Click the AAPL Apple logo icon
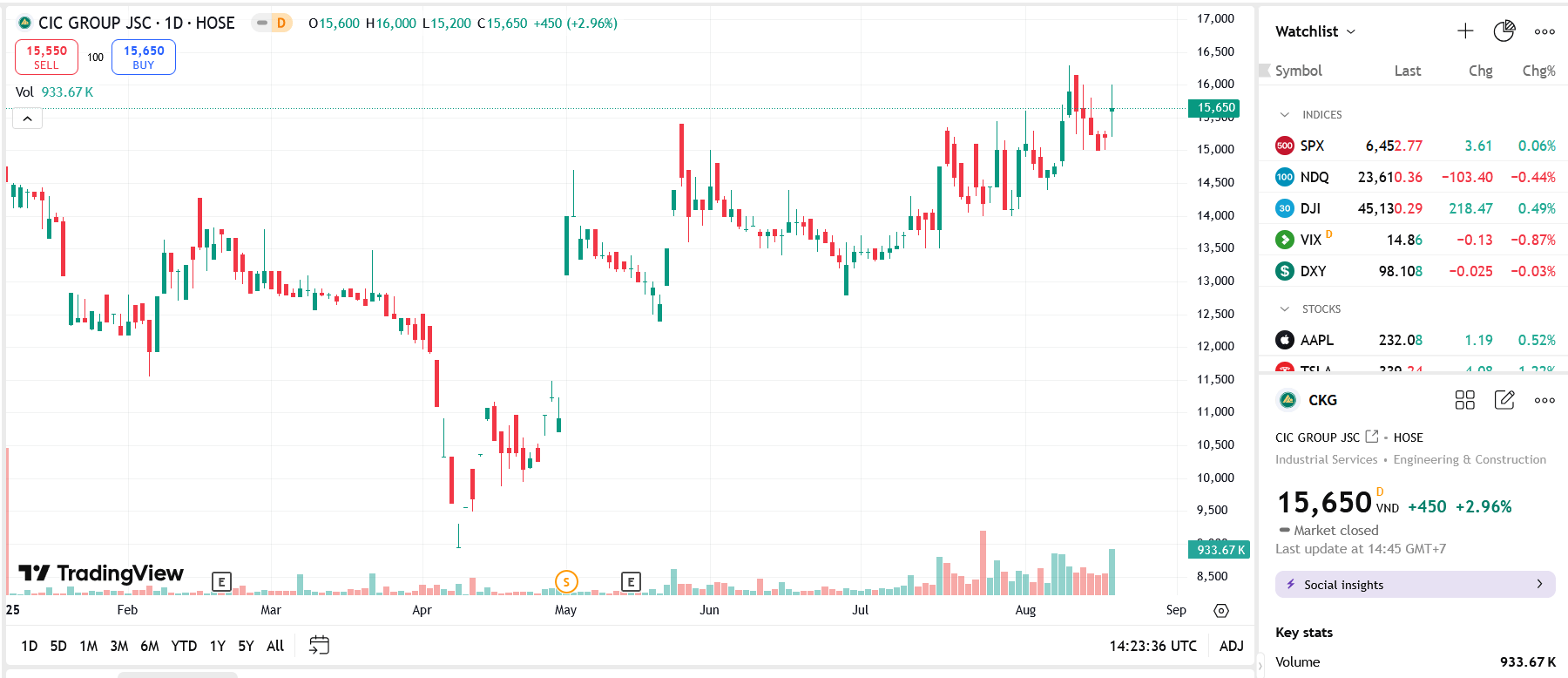 (x=1284, y=340)
